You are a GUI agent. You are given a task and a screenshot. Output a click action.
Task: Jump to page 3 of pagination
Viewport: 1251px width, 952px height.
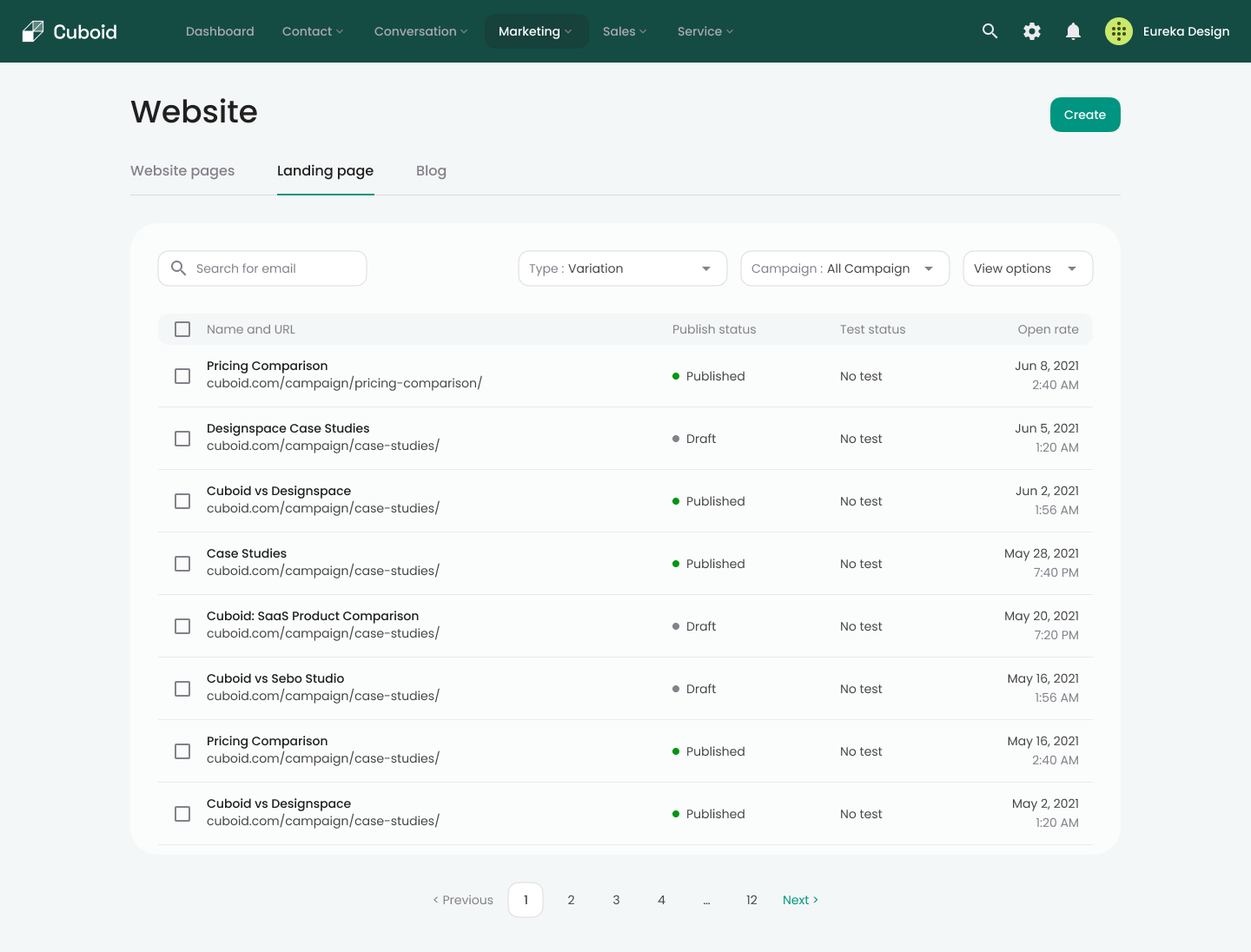click(616, 900)
